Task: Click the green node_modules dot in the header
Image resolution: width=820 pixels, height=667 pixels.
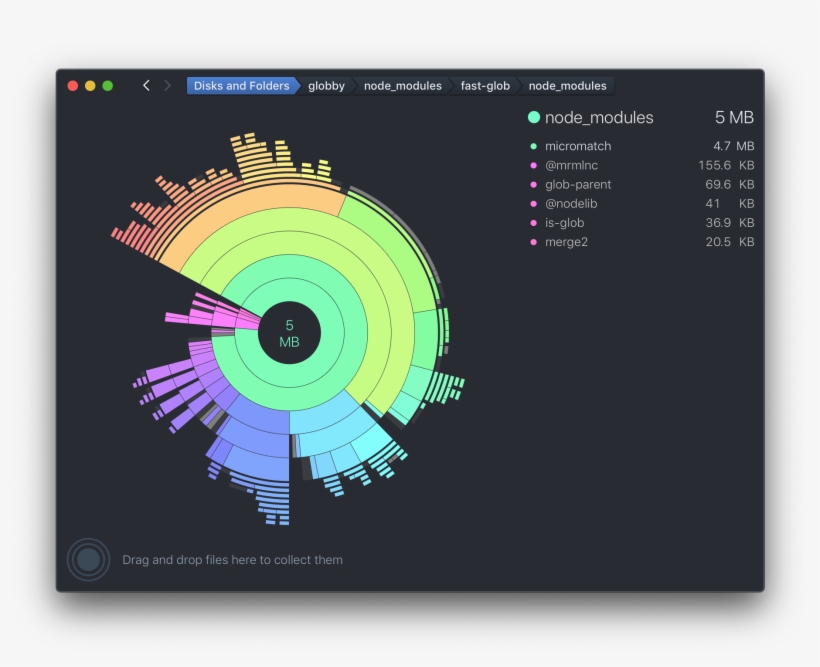Action: pos(533,117)
